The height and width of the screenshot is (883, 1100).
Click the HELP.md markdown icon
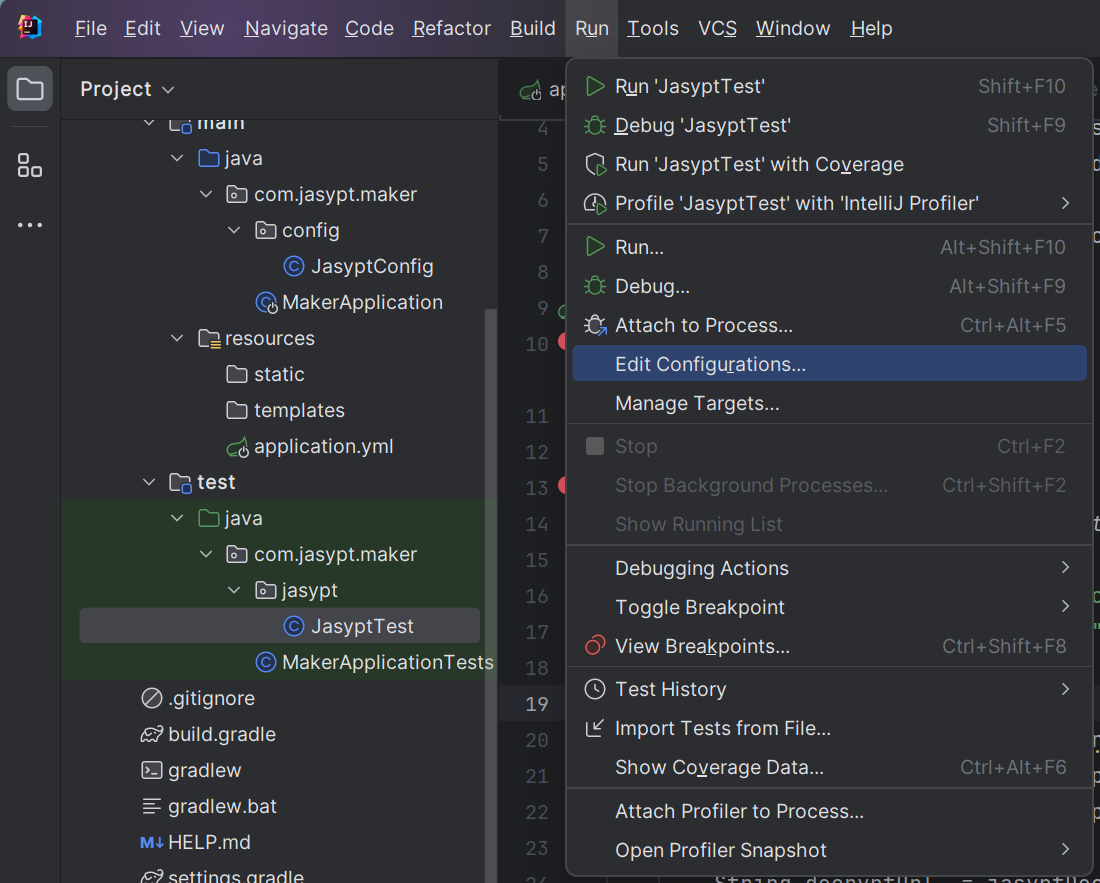click(x=152, y=842)
